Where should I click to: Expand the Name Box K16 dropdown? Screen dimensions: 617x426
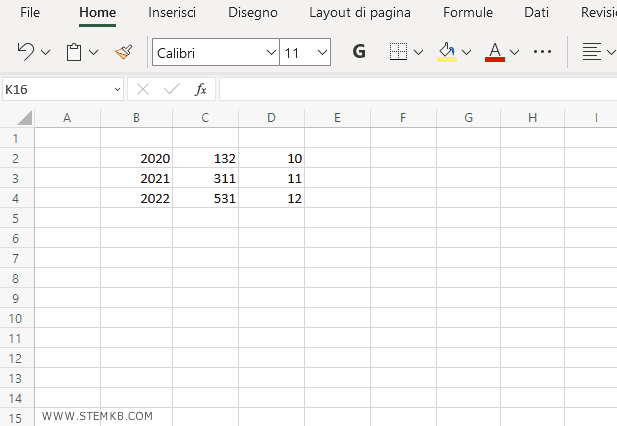tap(116, 89)
